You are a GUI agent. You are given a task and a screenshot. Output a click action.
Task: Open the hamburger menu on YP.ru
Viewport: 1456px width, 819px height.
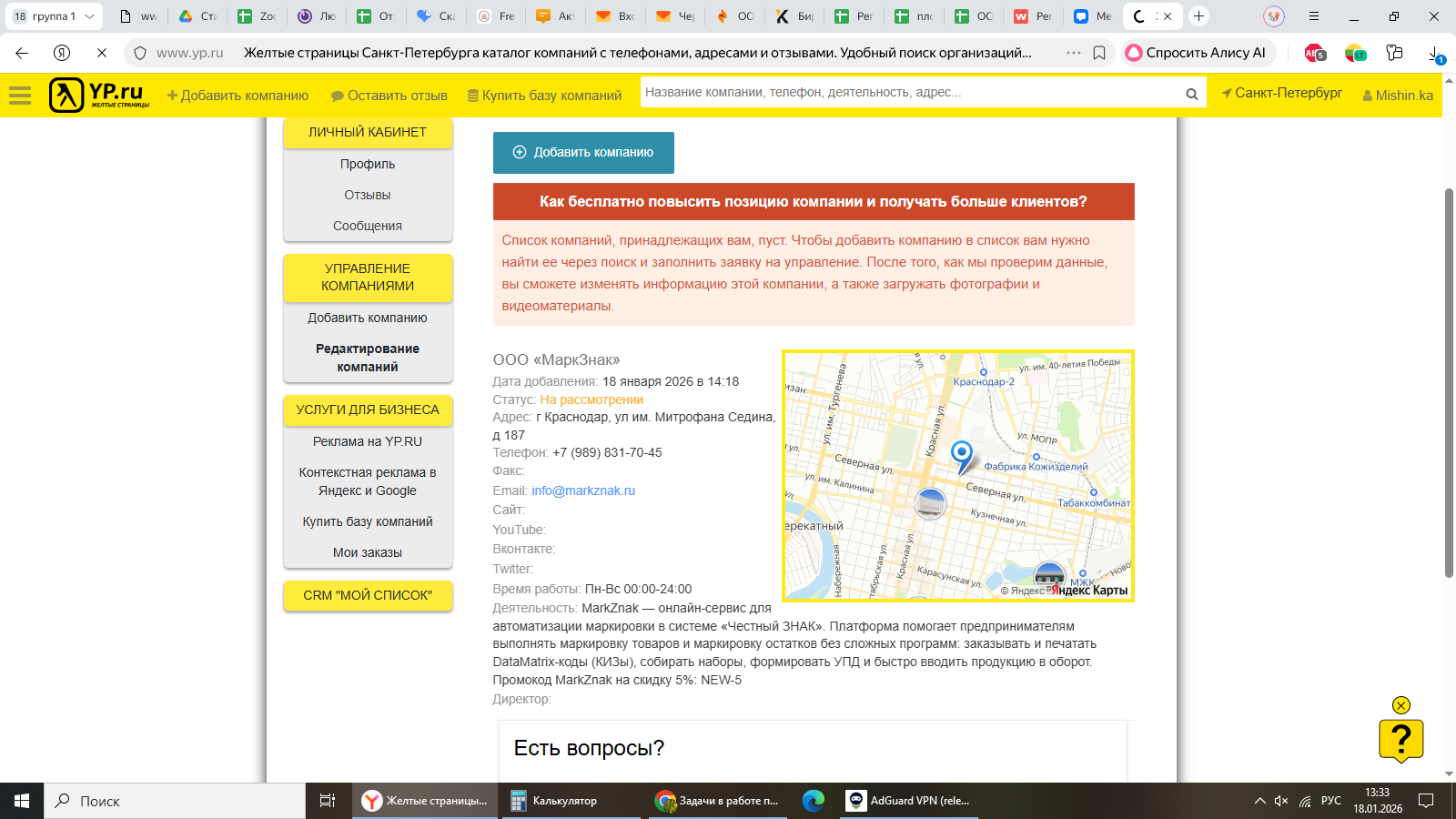tap(20, 95)
